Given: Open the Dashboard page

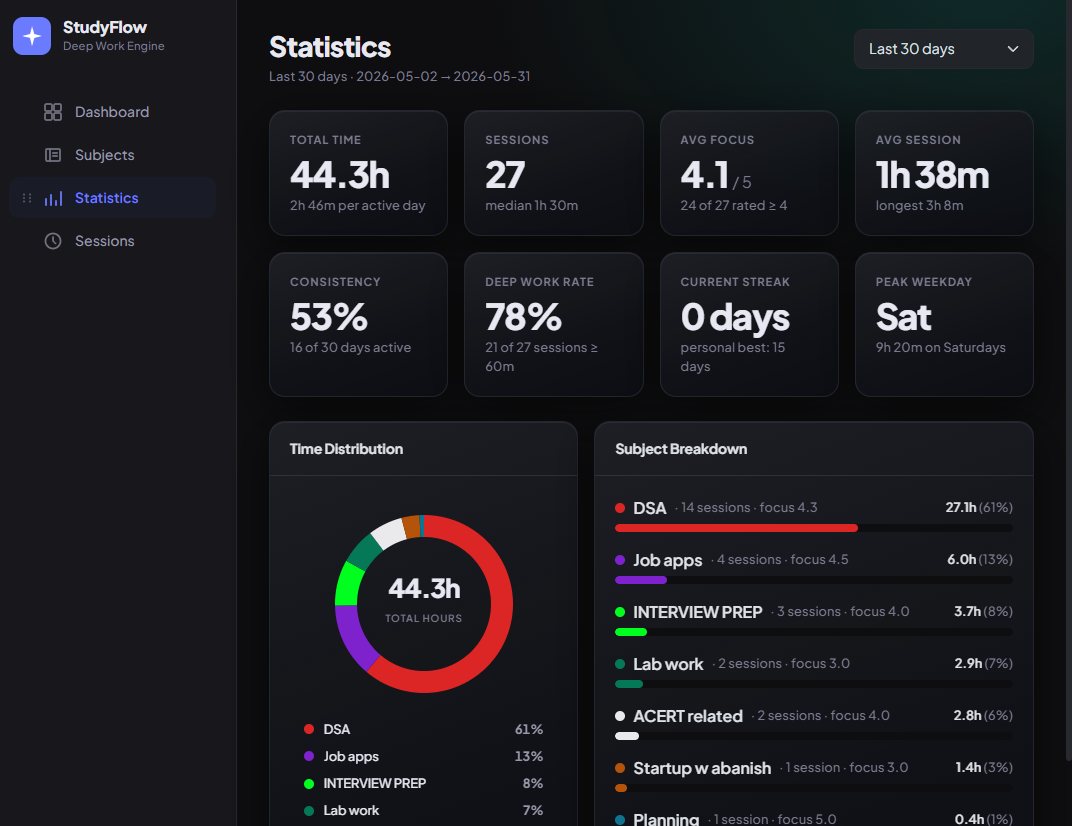Looking at the screenshot, I should (113, 112).
